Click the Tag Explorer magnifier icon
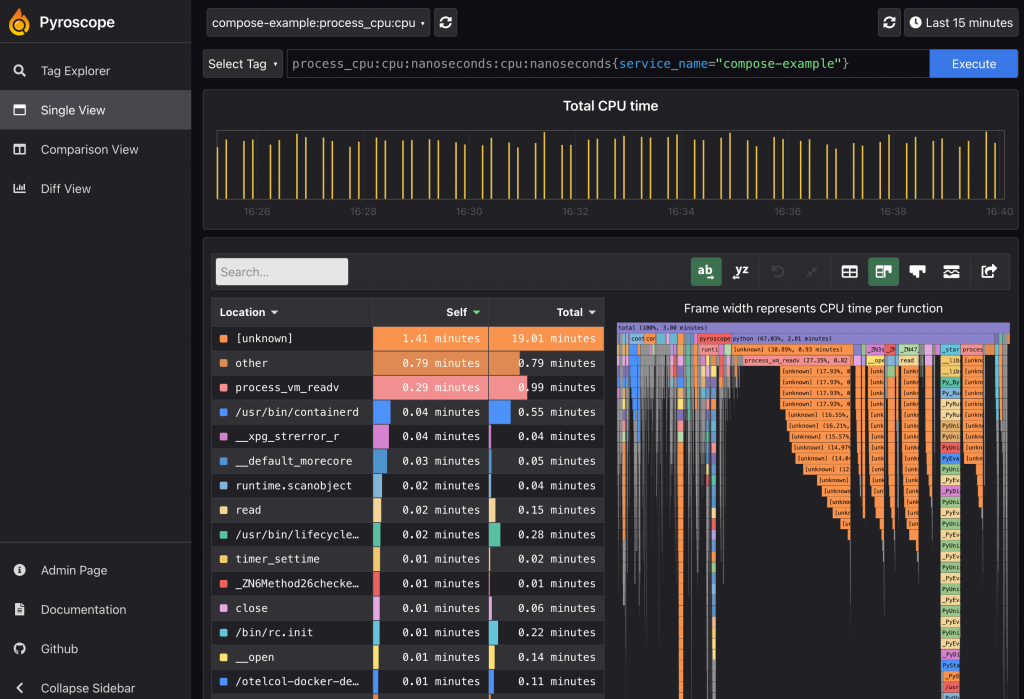 tap(20, 71)
